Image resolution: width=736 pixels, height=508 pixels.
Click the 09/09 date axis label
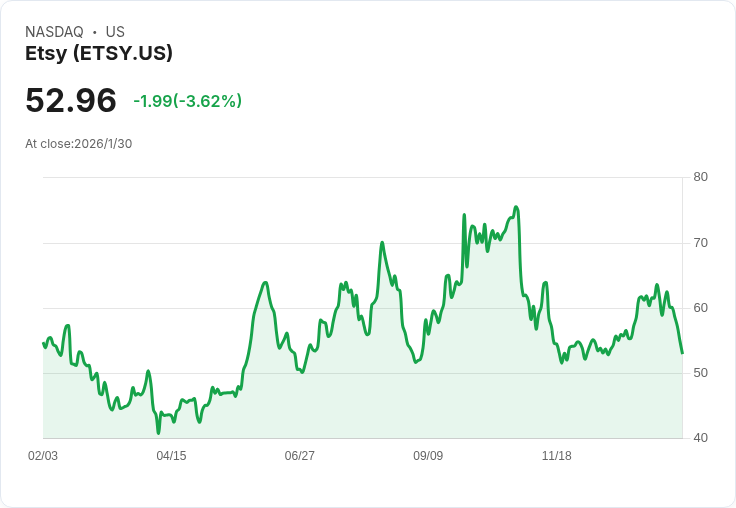point(428,456)
